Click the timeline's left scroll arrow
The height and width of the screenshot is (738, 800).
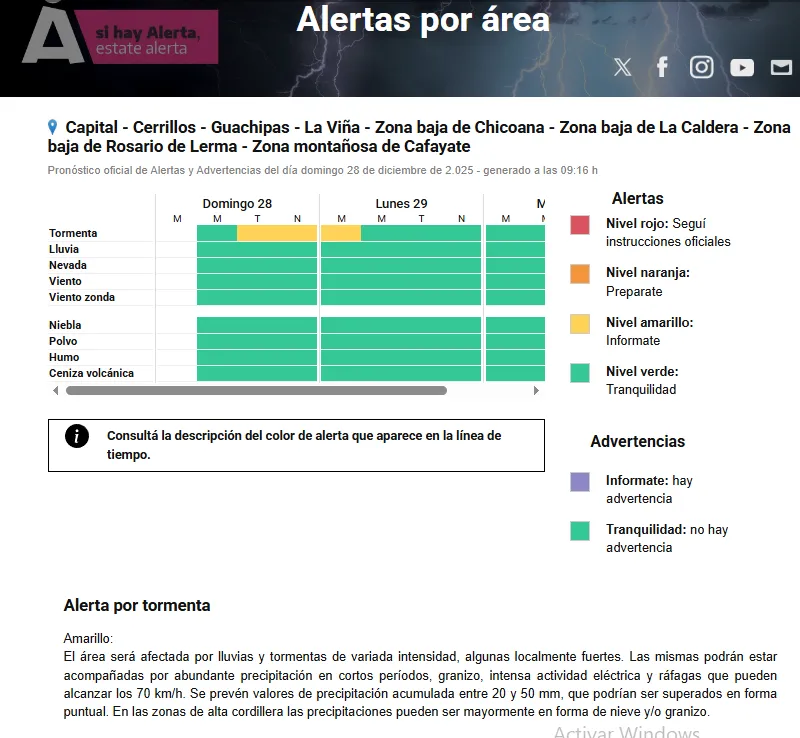(54, 390)
